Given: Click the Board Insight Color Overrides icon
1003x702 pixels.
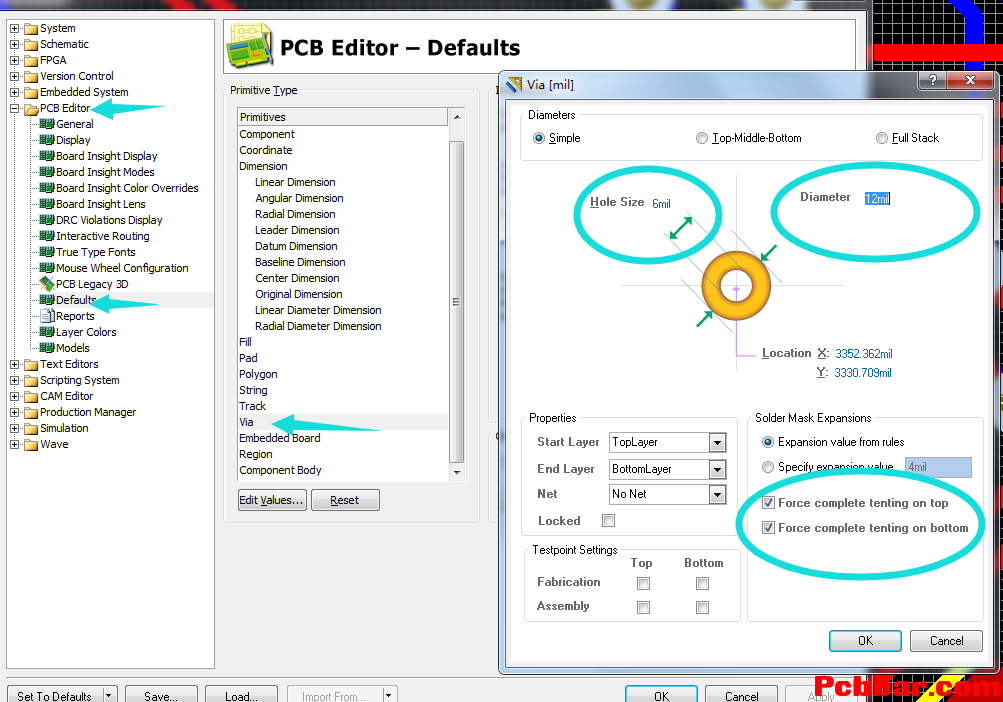Looking at the screenshot, I should (47, 187).
